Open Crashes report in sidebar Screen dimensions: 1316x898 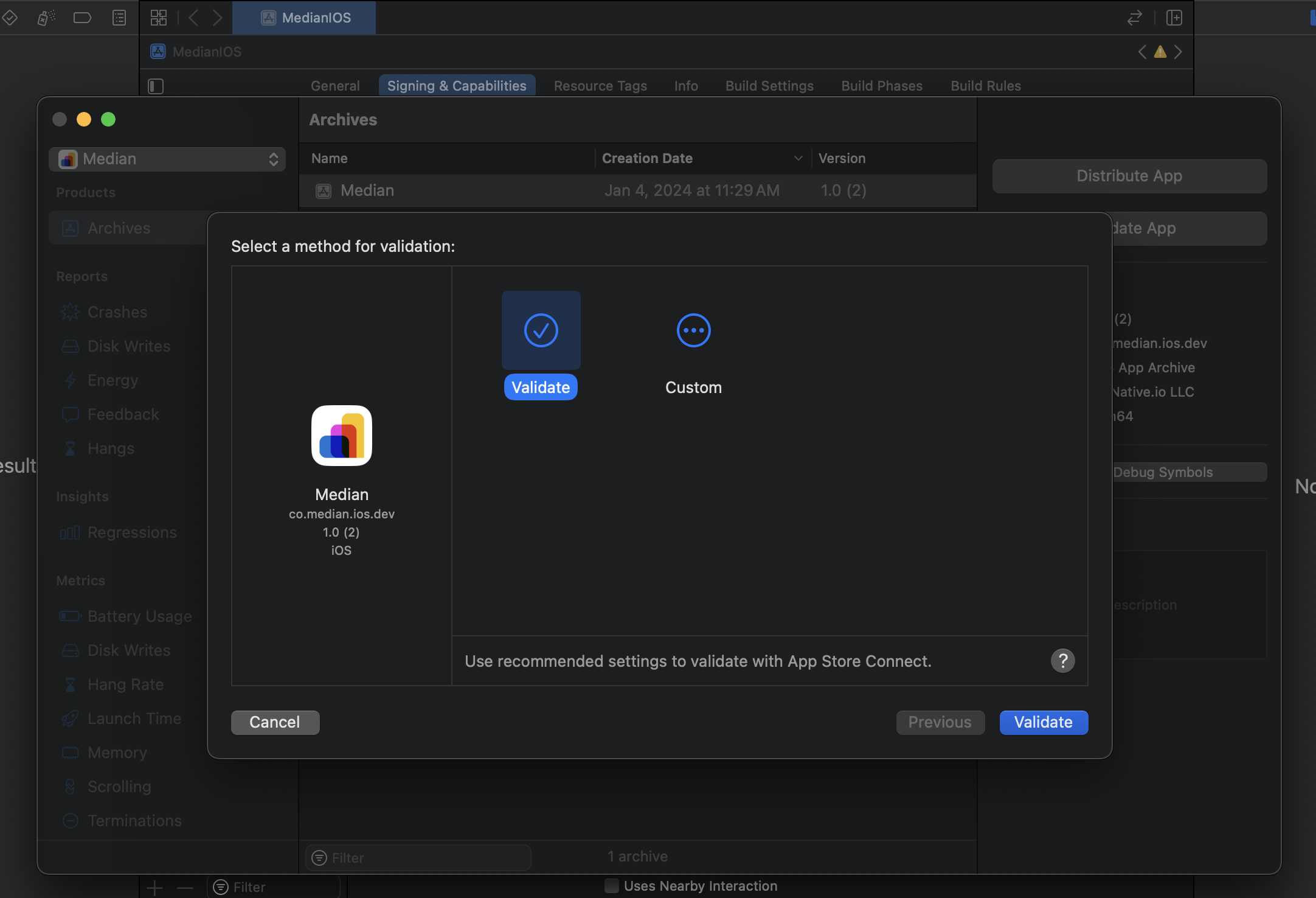(117, 312)
